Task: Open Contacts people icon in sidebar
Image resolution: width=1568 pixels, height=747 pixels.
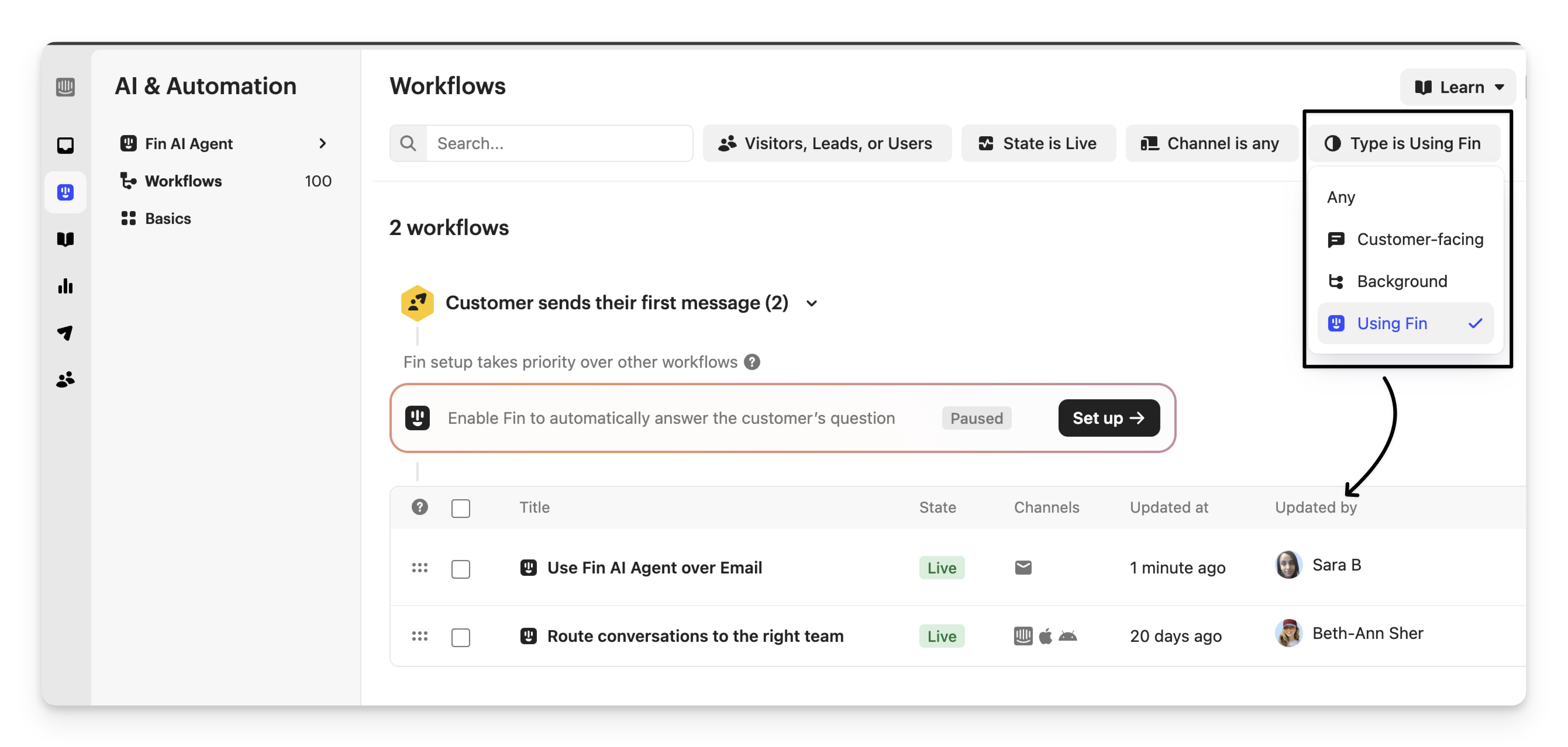Action: pos(65,379)
